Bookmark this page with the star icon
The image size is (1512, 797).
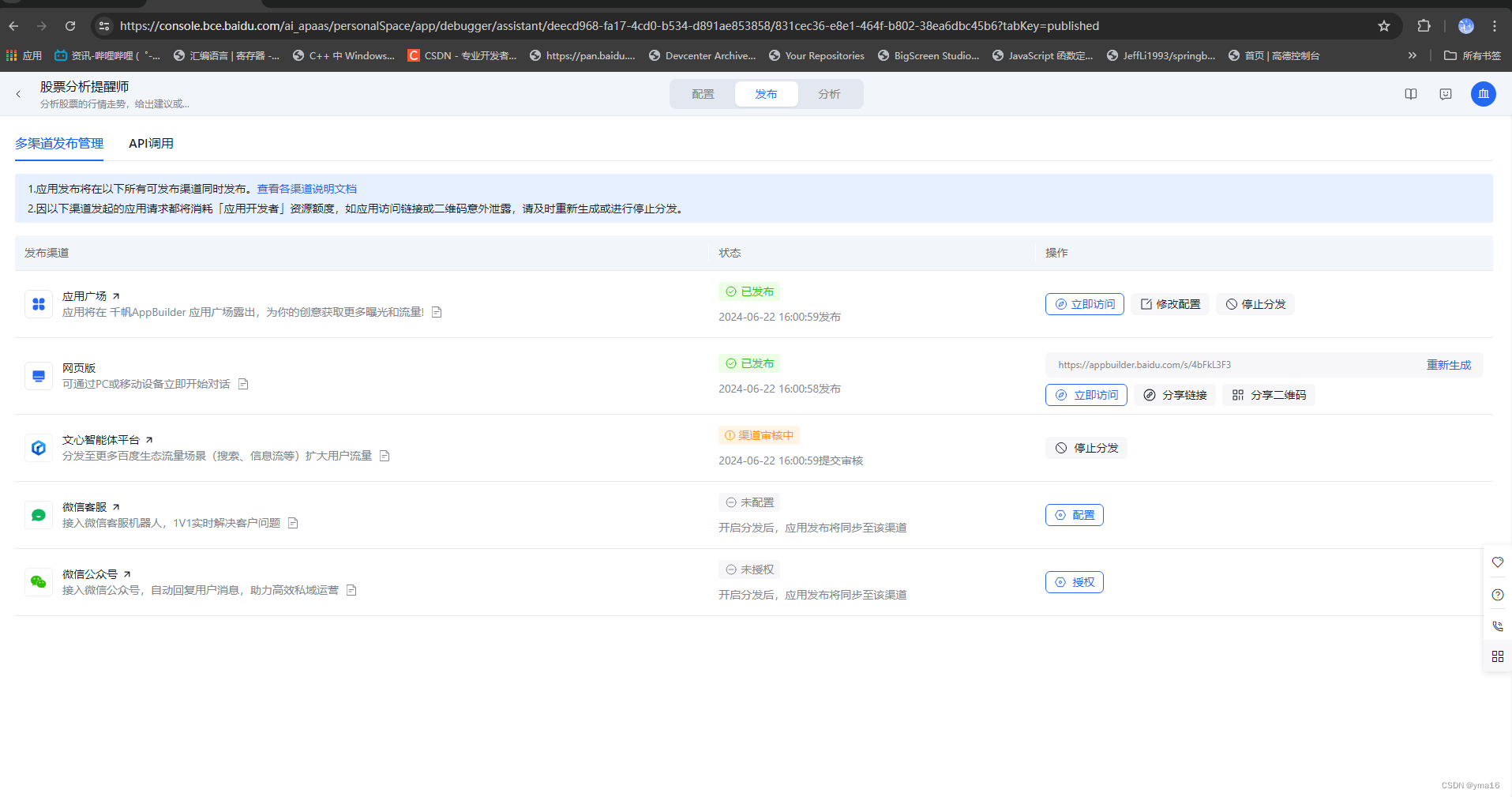click(1384, 26)
